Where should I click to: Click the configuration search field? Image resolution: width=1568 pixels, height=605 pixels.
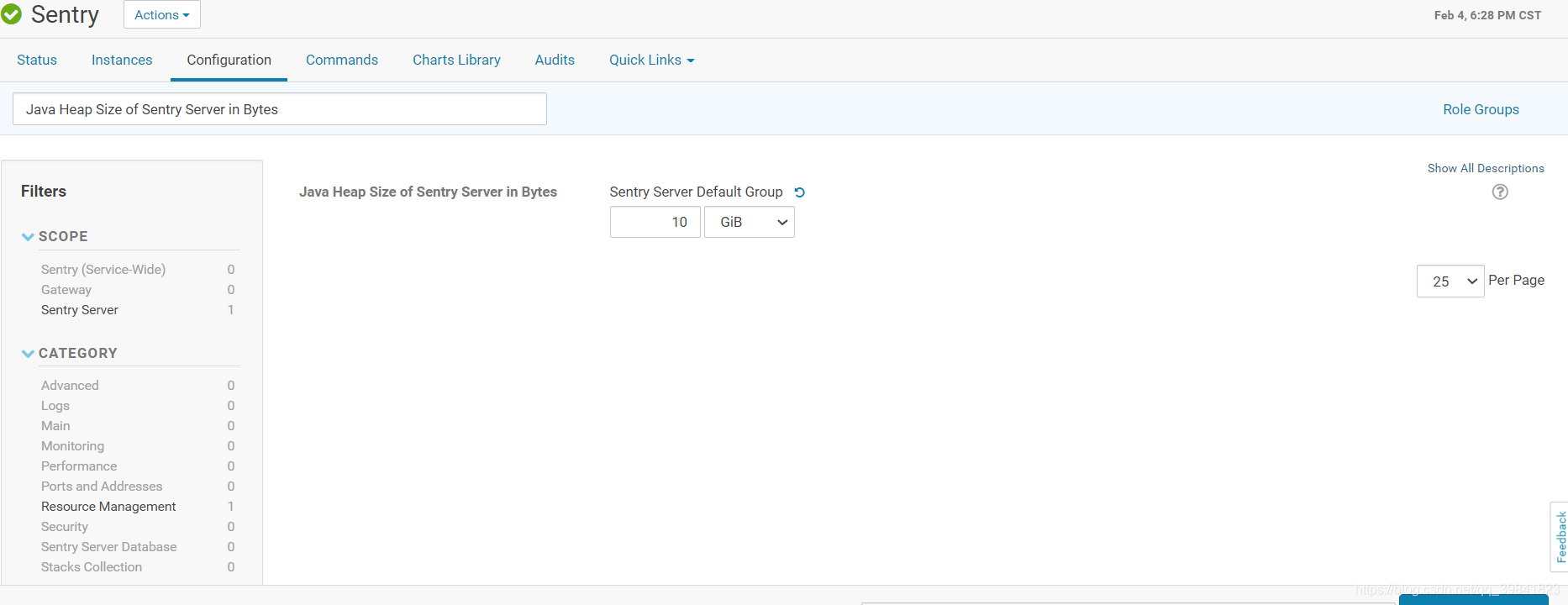[x=280, y=109]
